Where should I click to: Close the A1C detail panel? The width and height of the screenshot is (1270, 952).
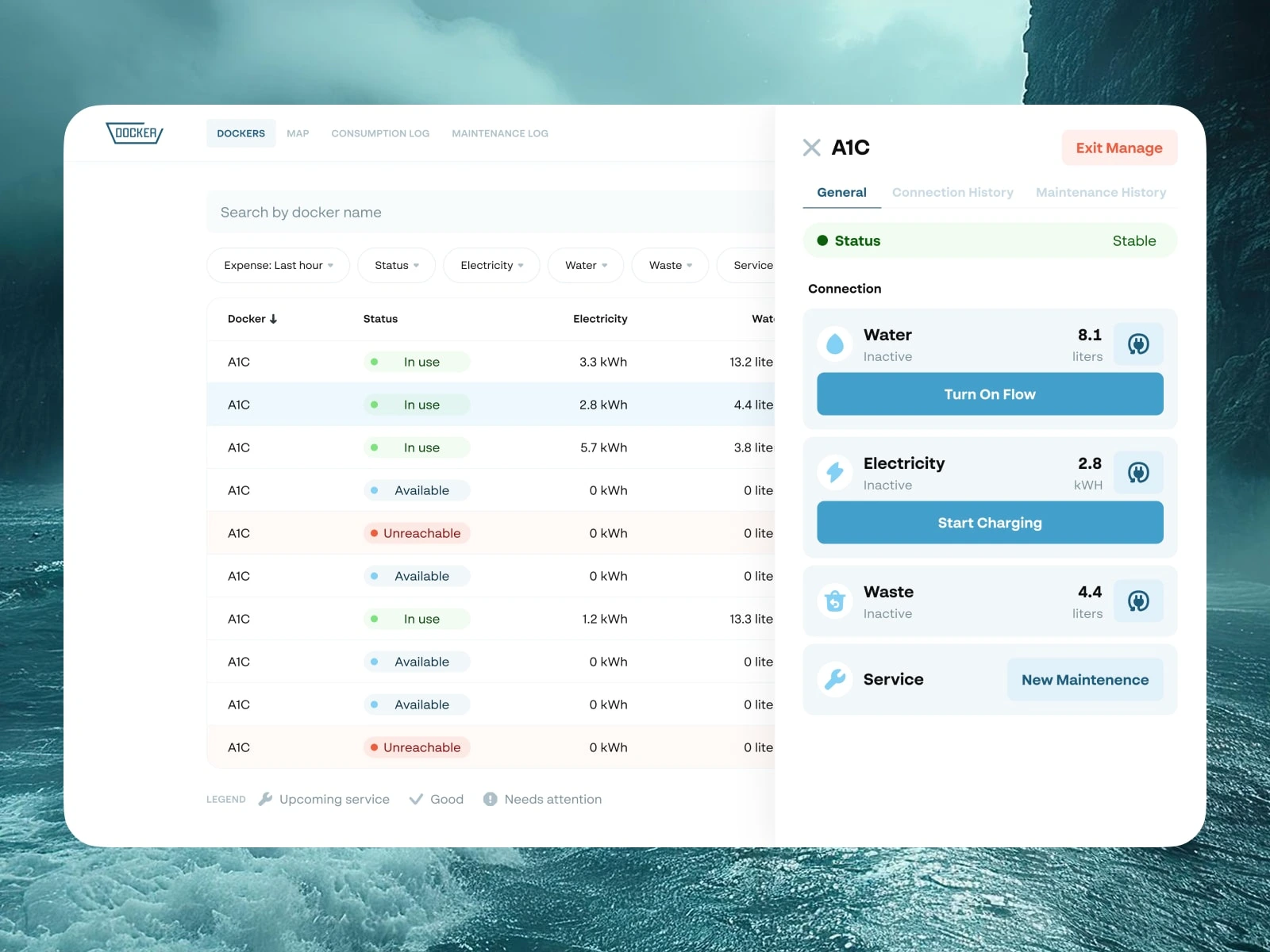(x=811, y=148)
